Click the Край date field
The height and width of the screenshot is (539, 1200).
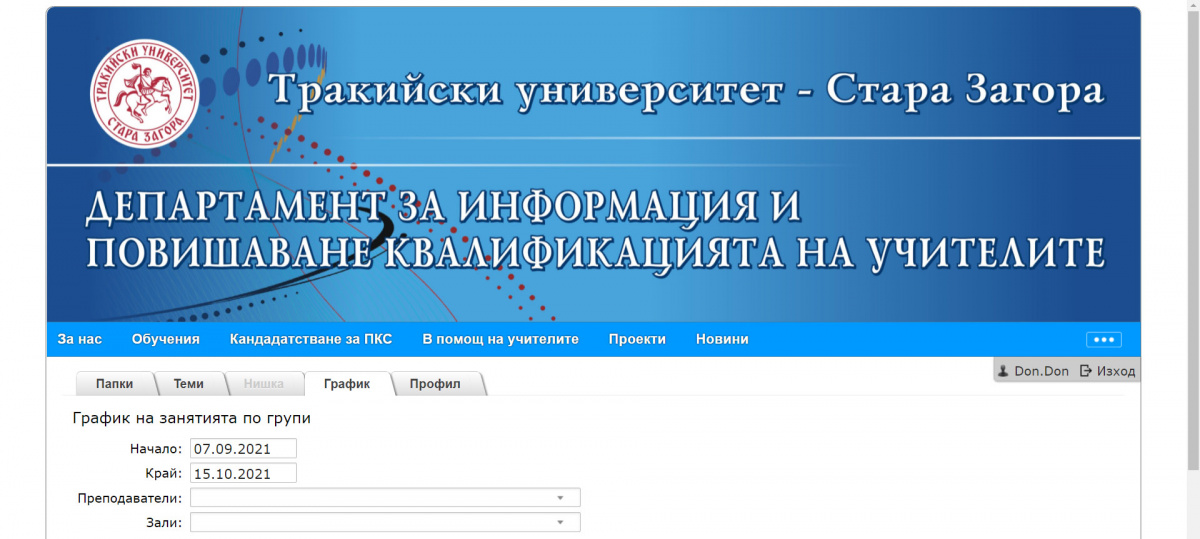[x=244, y=474]
